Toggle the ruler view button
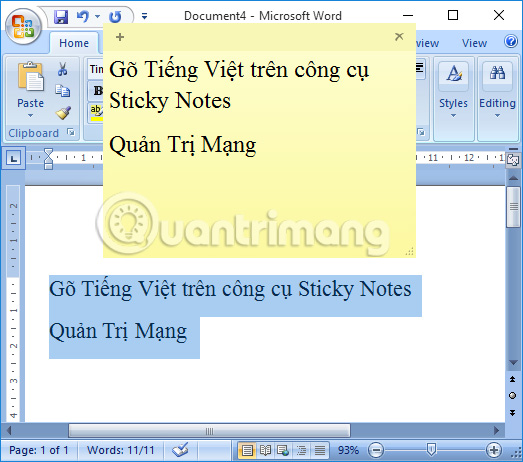This screenshot has width=523, height=462. (x=513, y=160)
